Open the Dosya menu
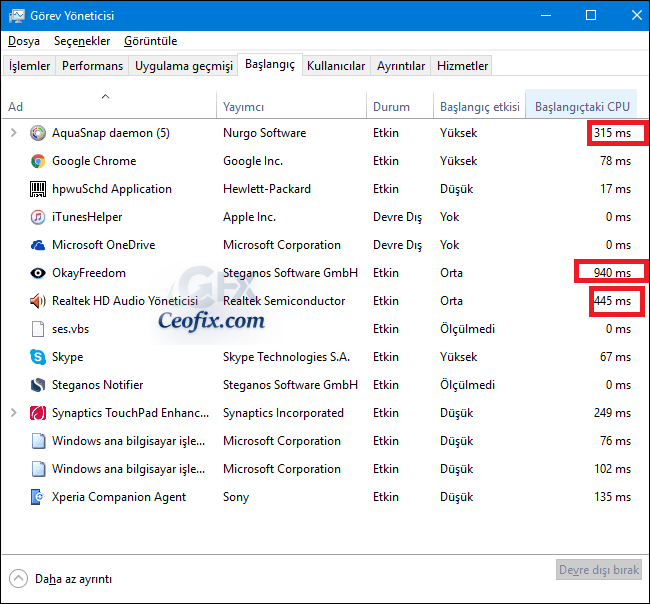The image size is (650, 604). click(x=24, y=41)
